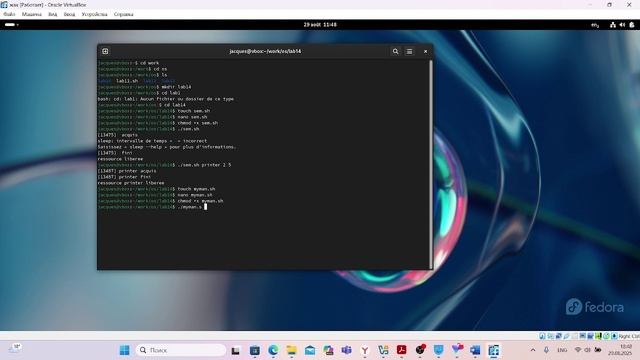Image resolution: width=640 pixels, height=360 pixels.
Task: Click the 'ressource printer liberee' output line
Action: [x=131, y=183]
